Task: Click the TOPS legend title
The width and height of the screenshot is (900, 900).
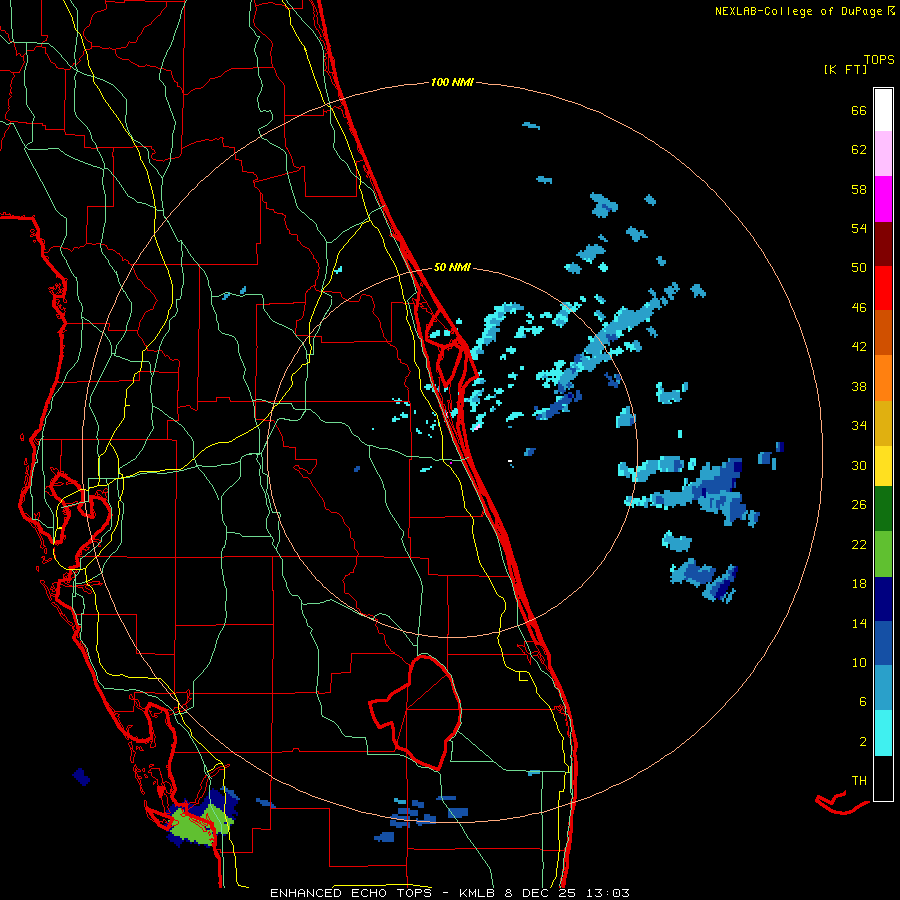Action: click(x=879, y=60)
